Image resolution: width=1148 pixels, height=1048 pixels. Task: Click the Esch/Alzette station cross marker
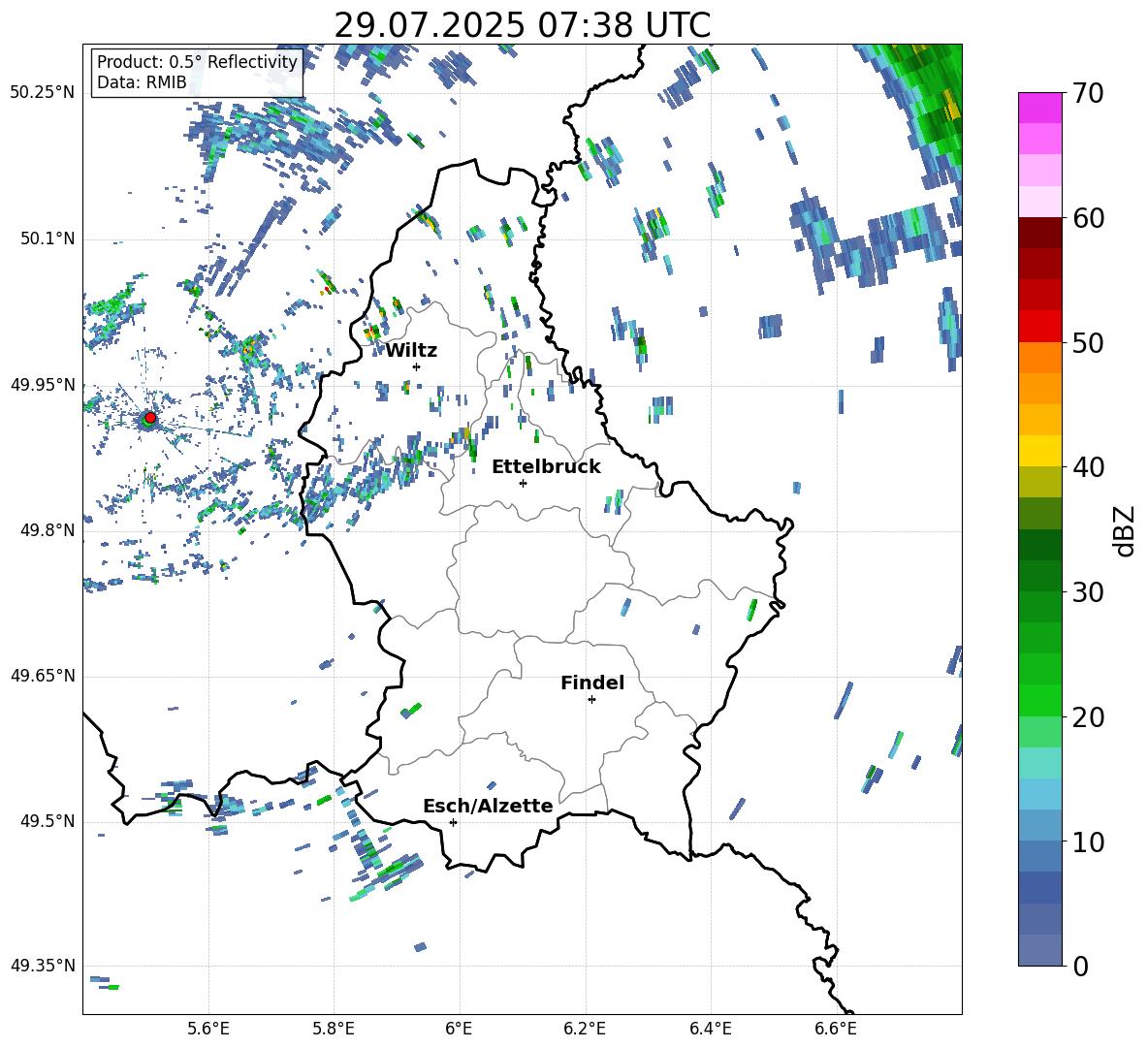453,822
